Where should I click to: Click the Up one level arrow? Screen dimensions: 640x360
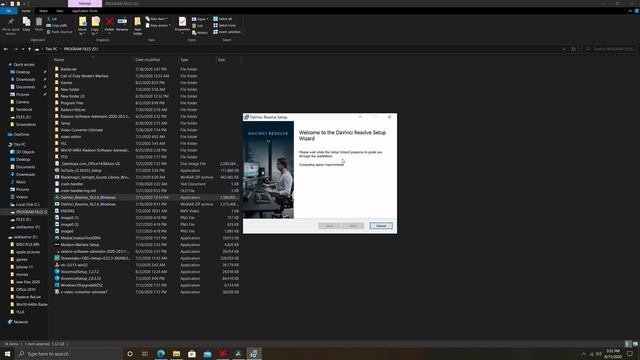click(x=29, y=49)
